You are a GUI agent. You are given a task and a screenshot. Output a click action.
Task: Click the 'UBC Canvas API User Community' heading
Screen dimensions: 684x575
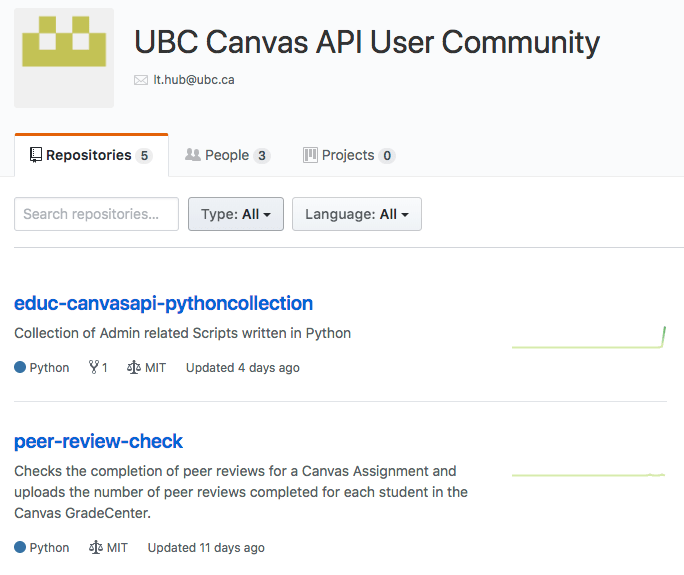click(367, 43)
